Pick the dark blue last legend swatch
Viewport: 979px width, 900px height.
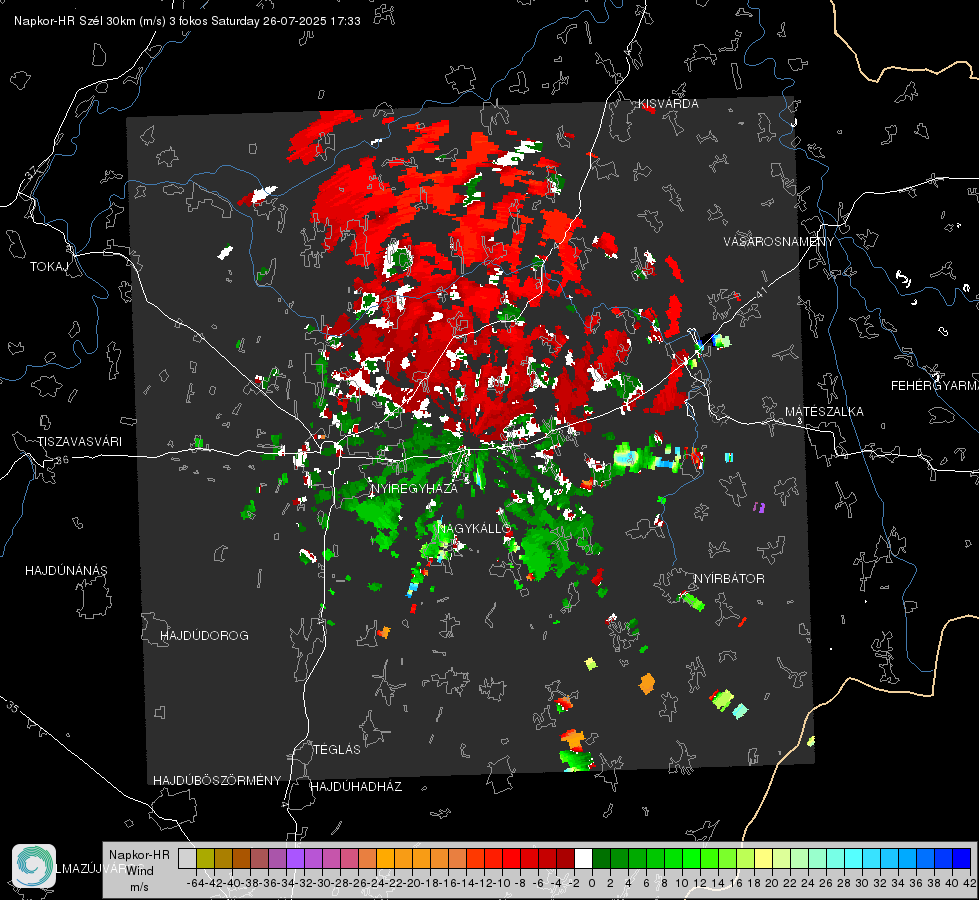(x=962, y=859)
